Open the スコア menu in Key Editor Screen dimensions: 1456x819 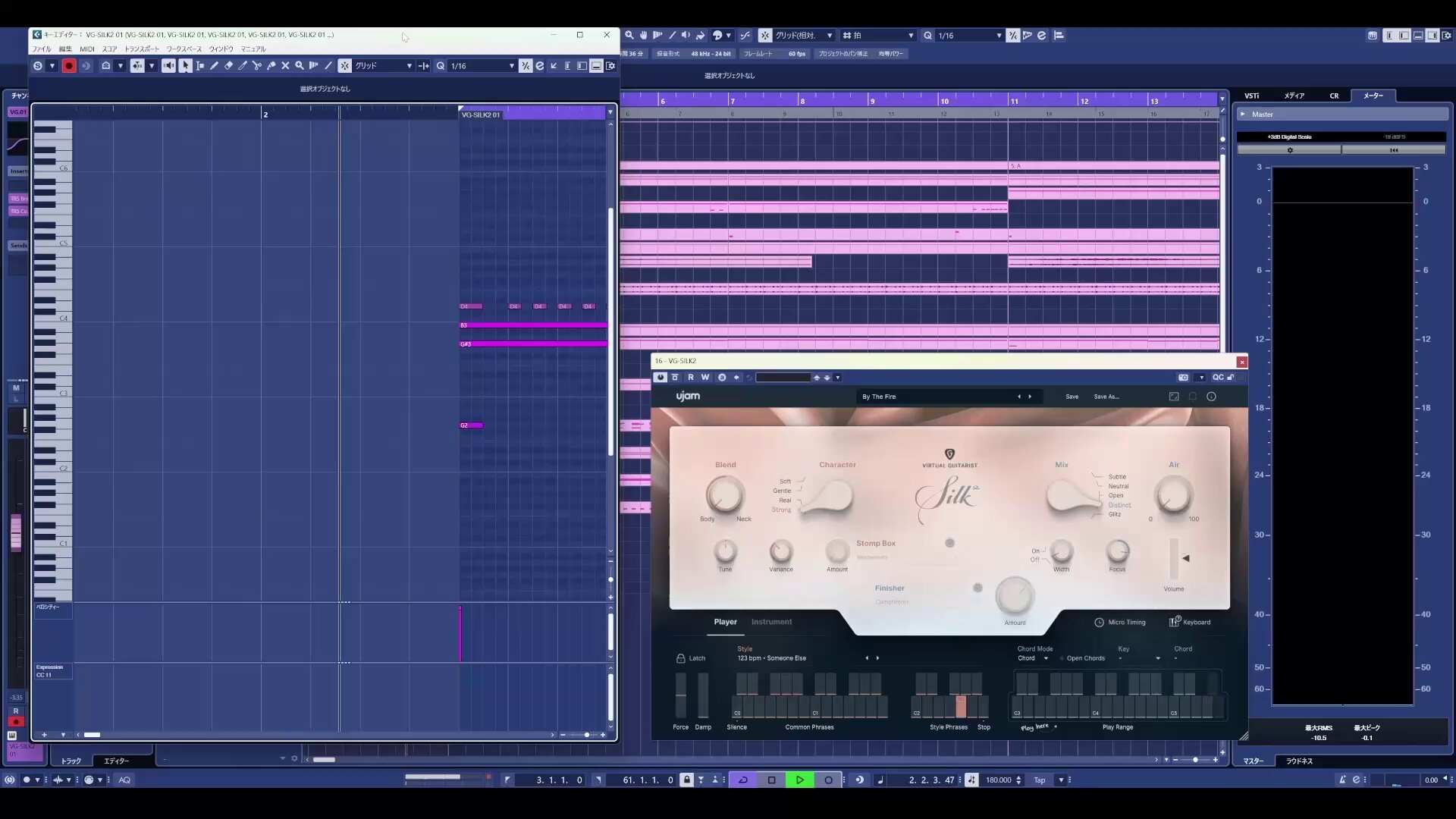click(109, 49)
